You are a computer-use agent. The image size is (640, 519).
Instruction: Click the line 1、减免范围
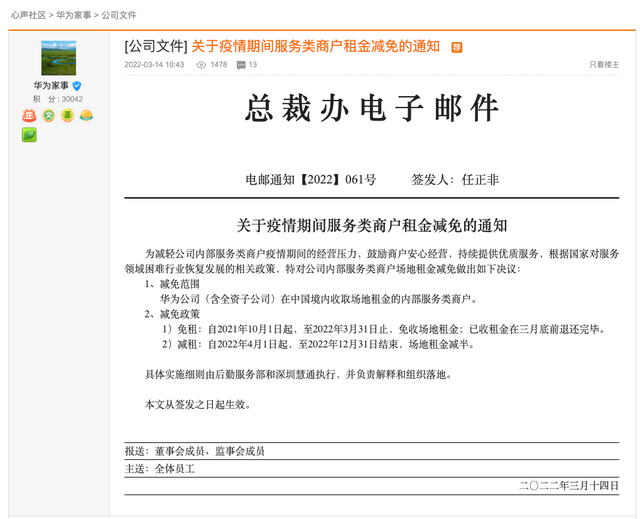coord(172,284)
